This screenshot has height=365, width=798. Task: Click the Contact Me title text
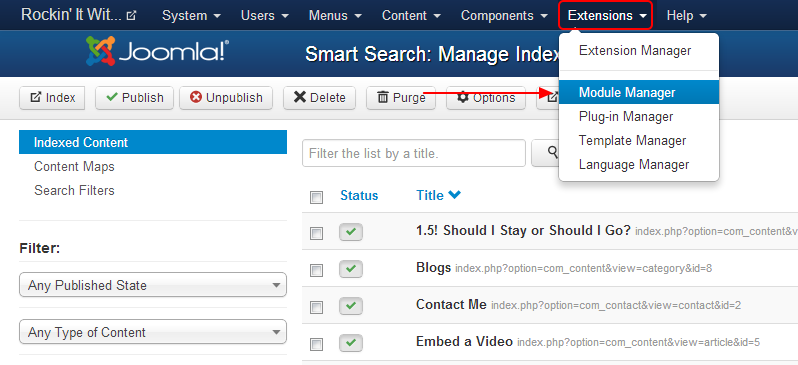tap(451, 304)
